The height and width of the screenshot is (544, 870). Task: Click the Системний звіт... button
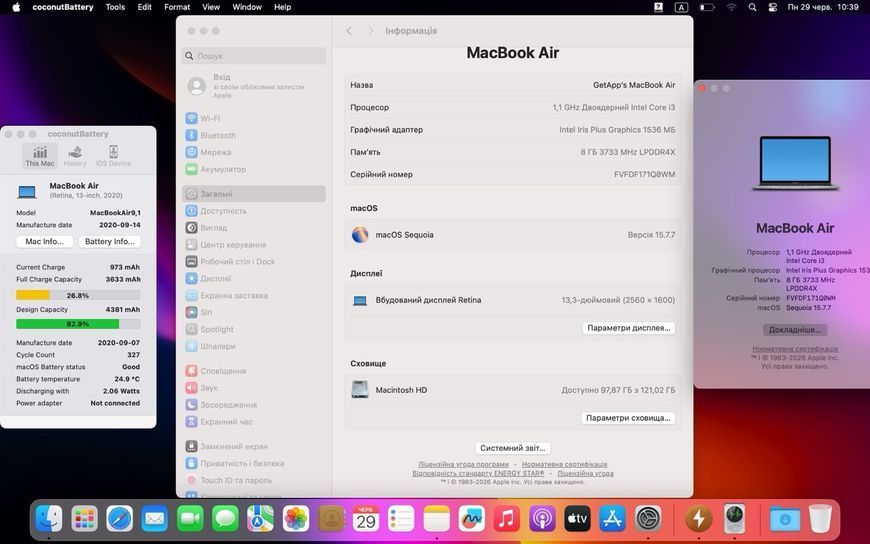click(x=513, y=448)
